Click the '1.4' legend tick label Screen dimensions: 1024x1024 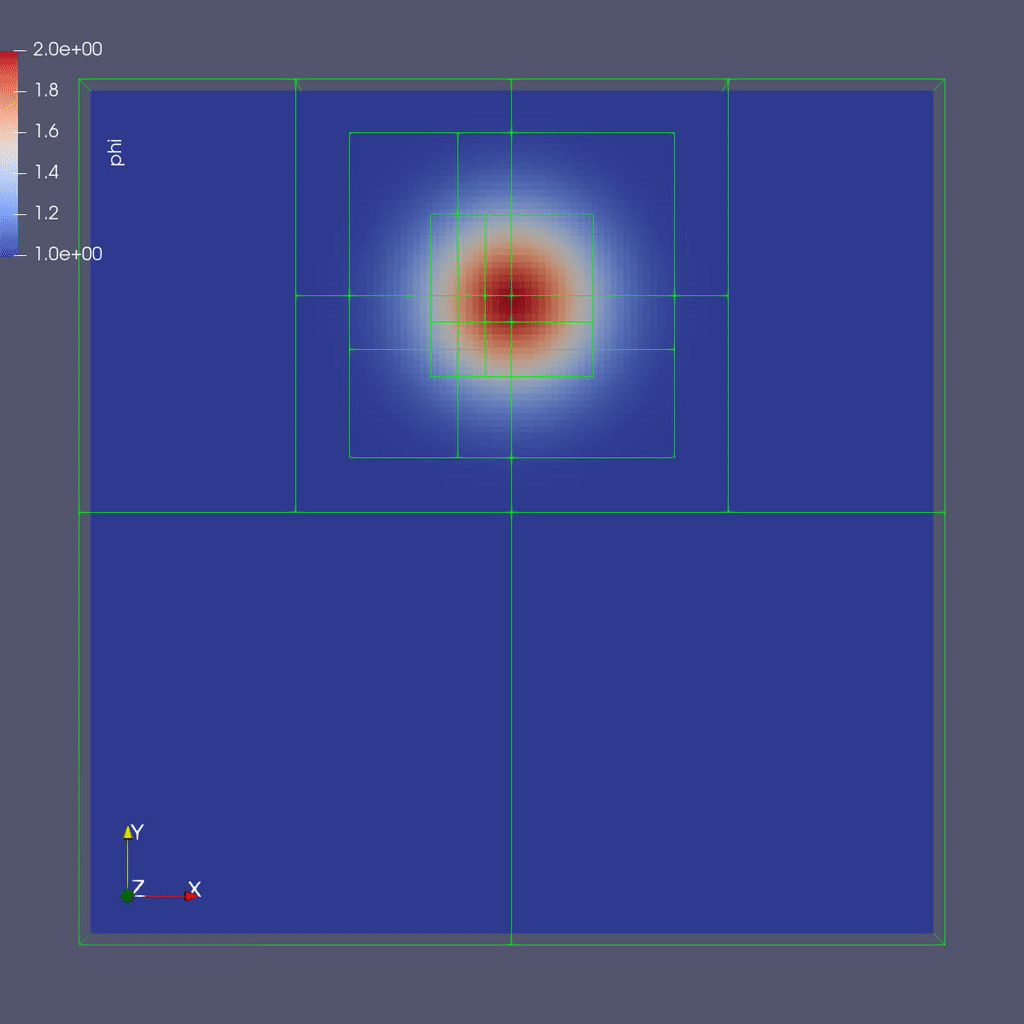coord(47,172)
